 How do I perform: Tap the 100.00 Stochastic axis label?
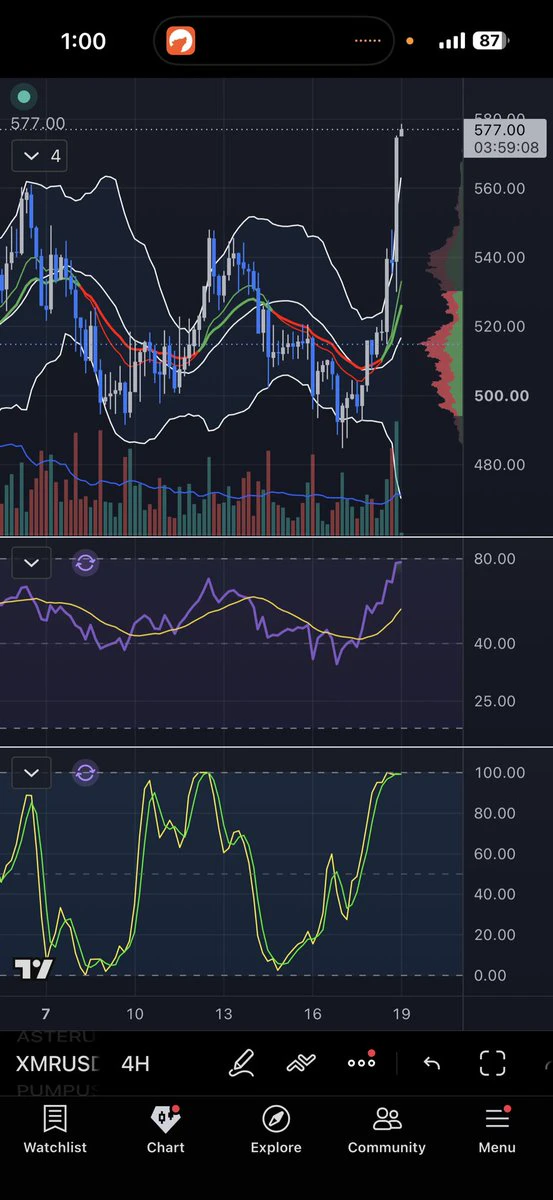point(500,772)
